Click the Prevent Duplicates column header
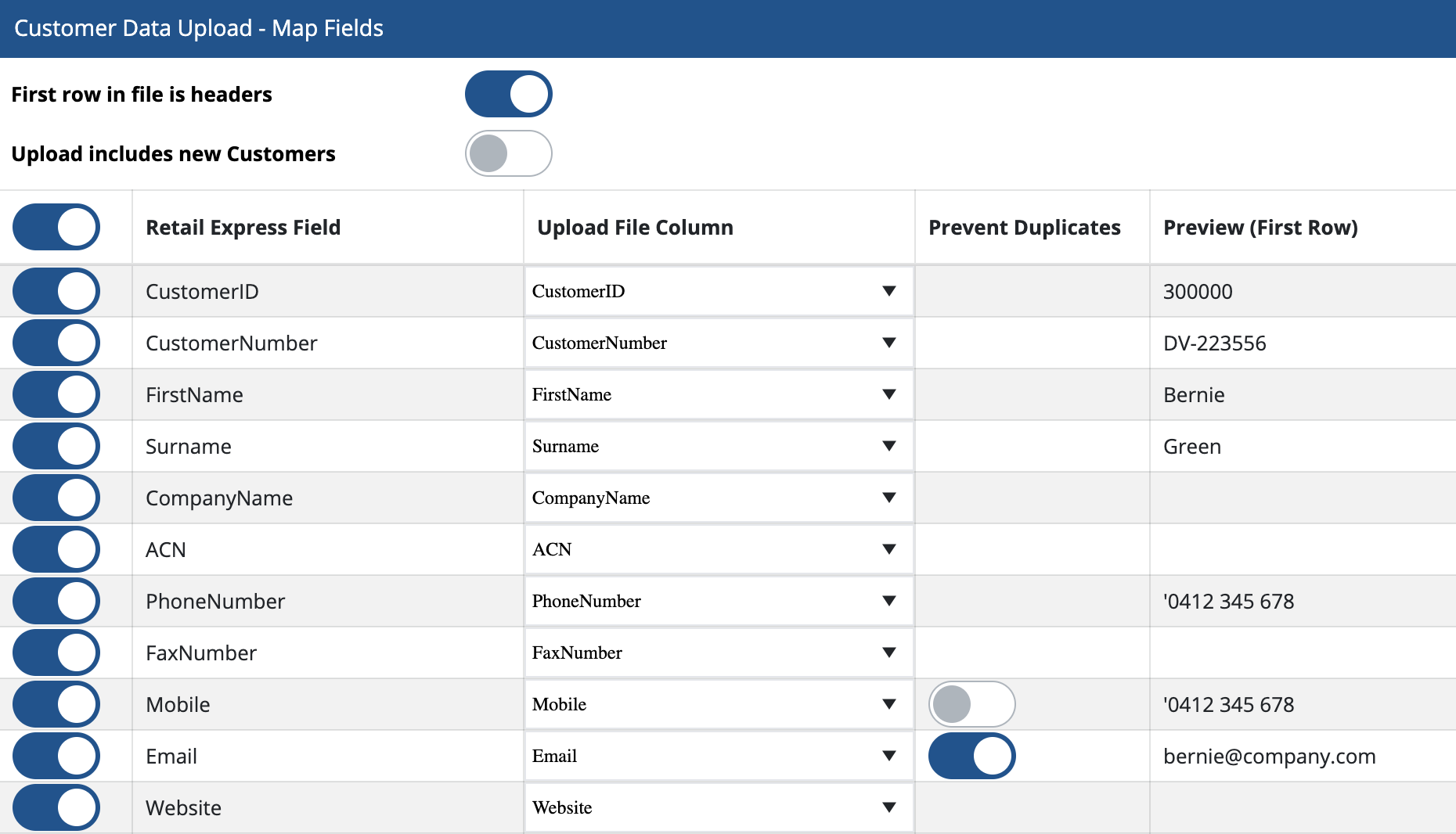Screen dimensions: 1456x834 (1024, 227)
